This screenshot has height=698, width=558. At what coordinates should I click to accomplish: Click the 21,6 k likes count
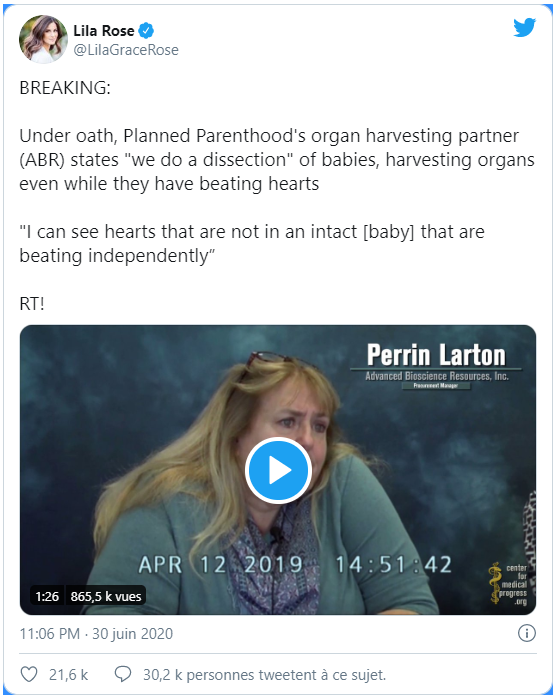click(69, 675)
